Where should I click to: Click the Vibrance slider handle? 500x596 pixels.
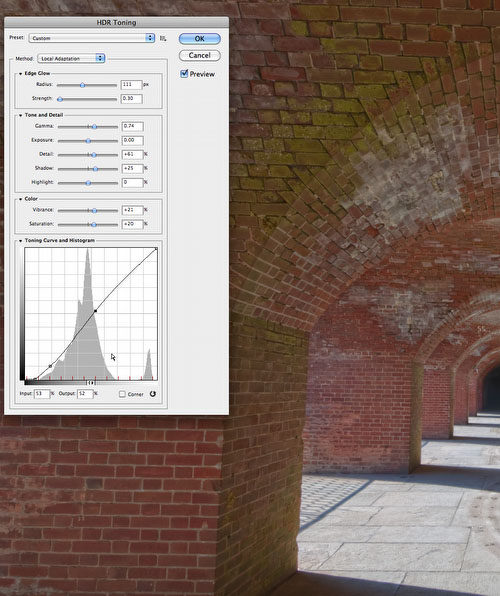coord(94,210)
